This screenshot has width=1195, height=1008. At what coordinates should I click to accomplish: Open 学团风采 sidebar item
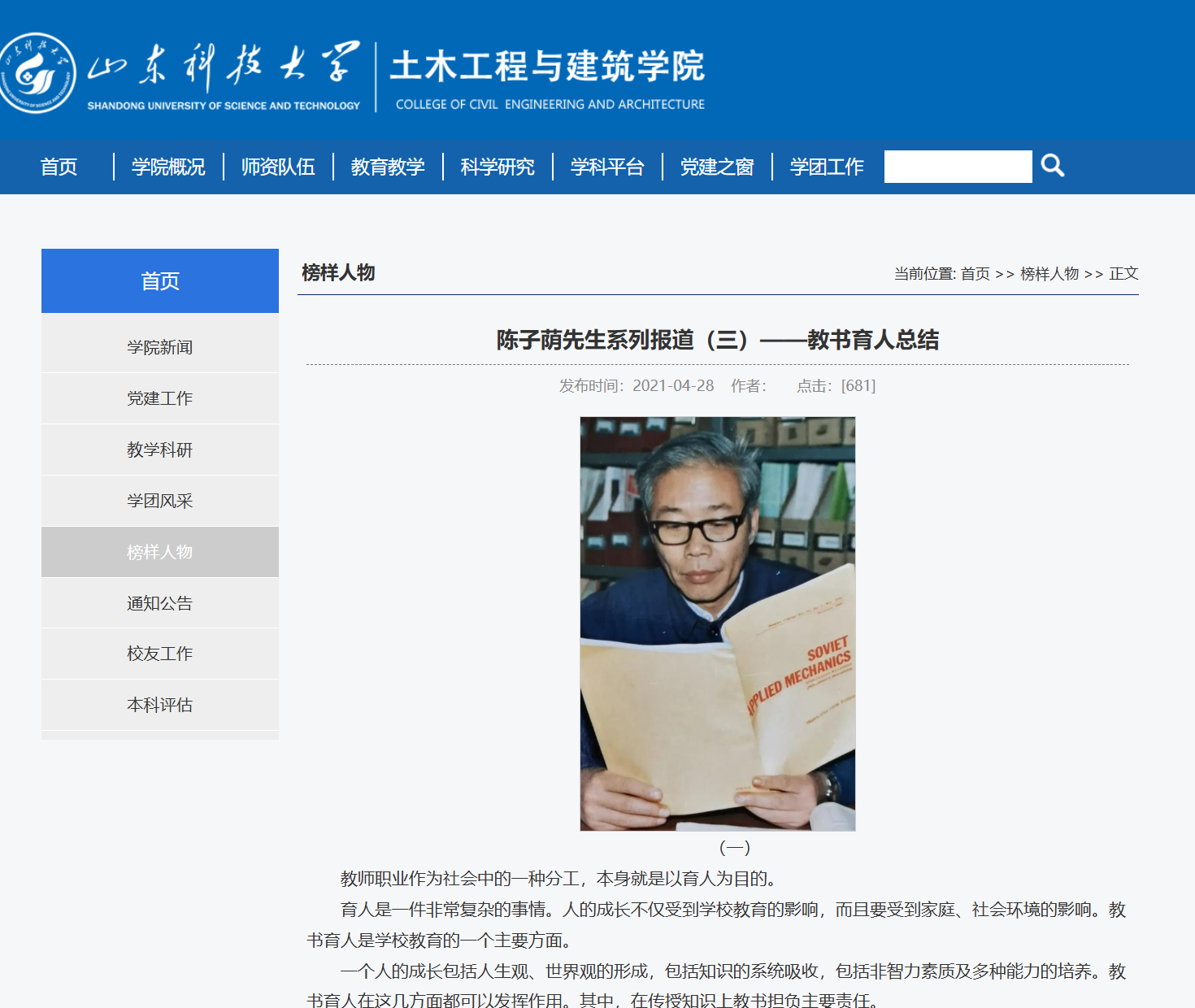click(x=160, y=501)
